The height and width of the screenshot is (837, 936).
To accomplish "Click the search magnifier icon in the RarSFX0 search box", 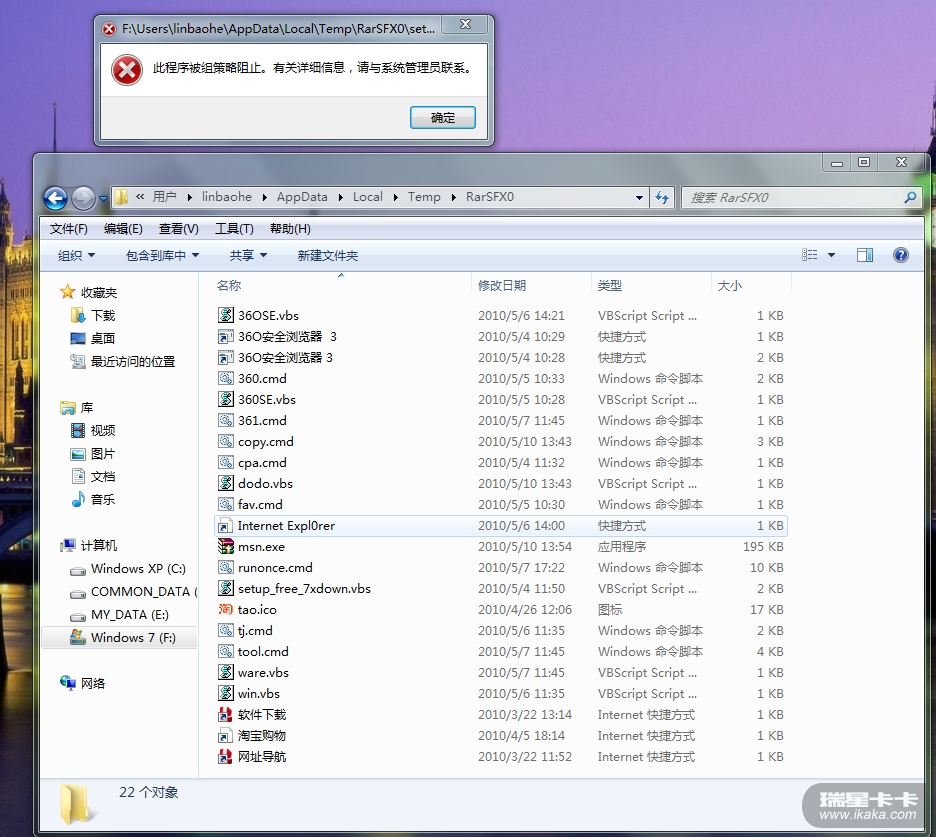I will point(910,198).
